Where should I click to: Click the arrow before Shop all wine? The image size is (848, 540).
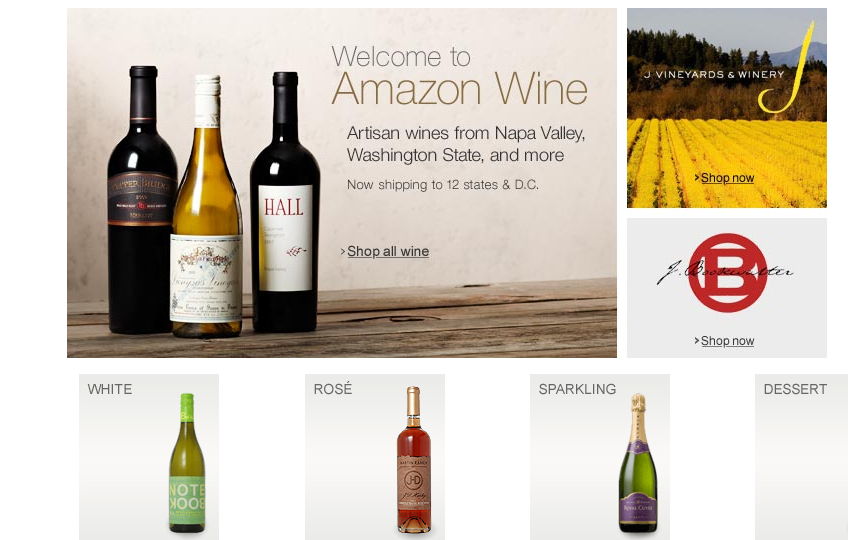pyautogui.click(x=343, y=252)
